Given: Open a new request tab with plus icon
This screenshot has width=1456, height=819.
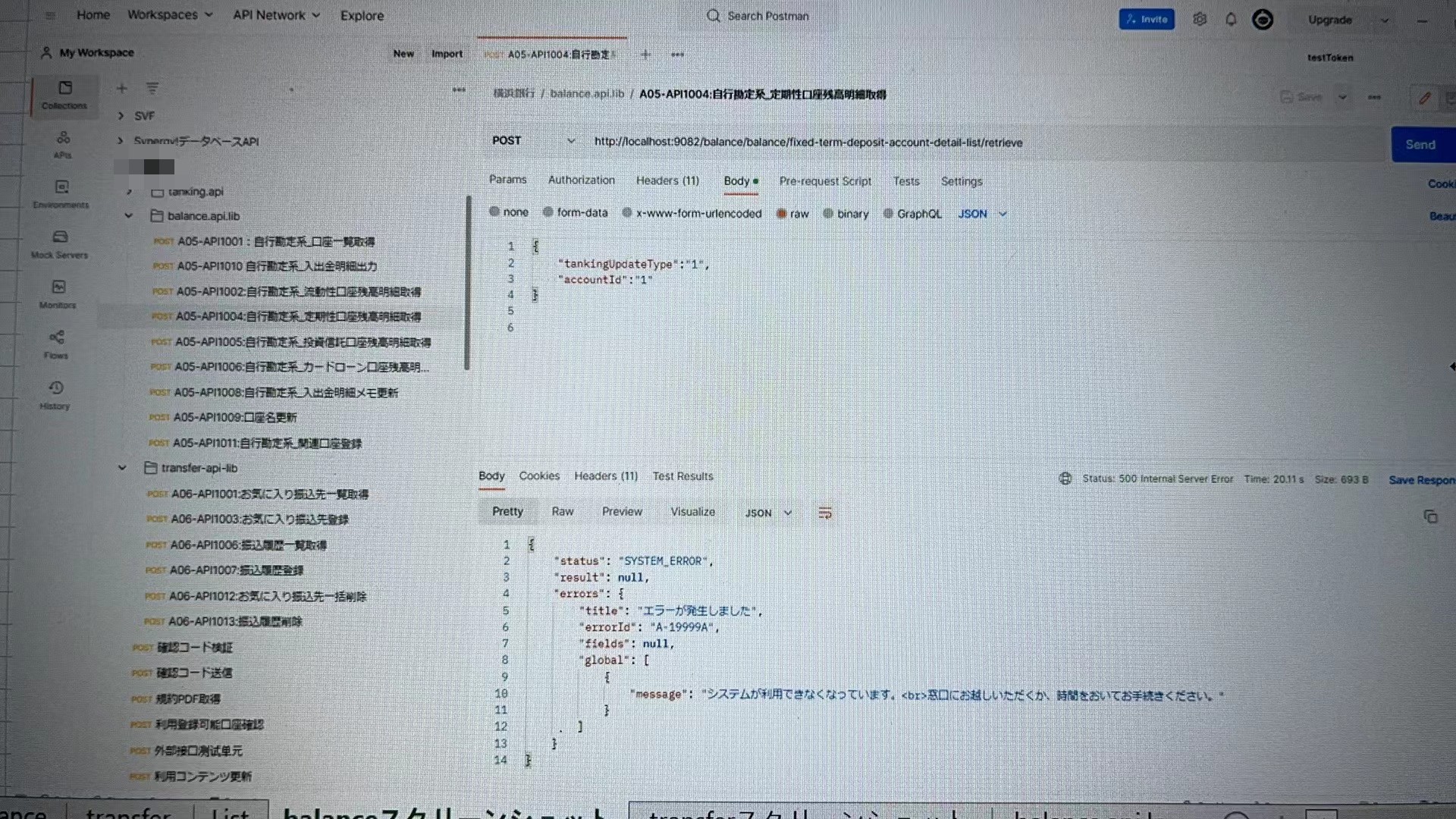Looking at the screenshot, I should 645,55.
